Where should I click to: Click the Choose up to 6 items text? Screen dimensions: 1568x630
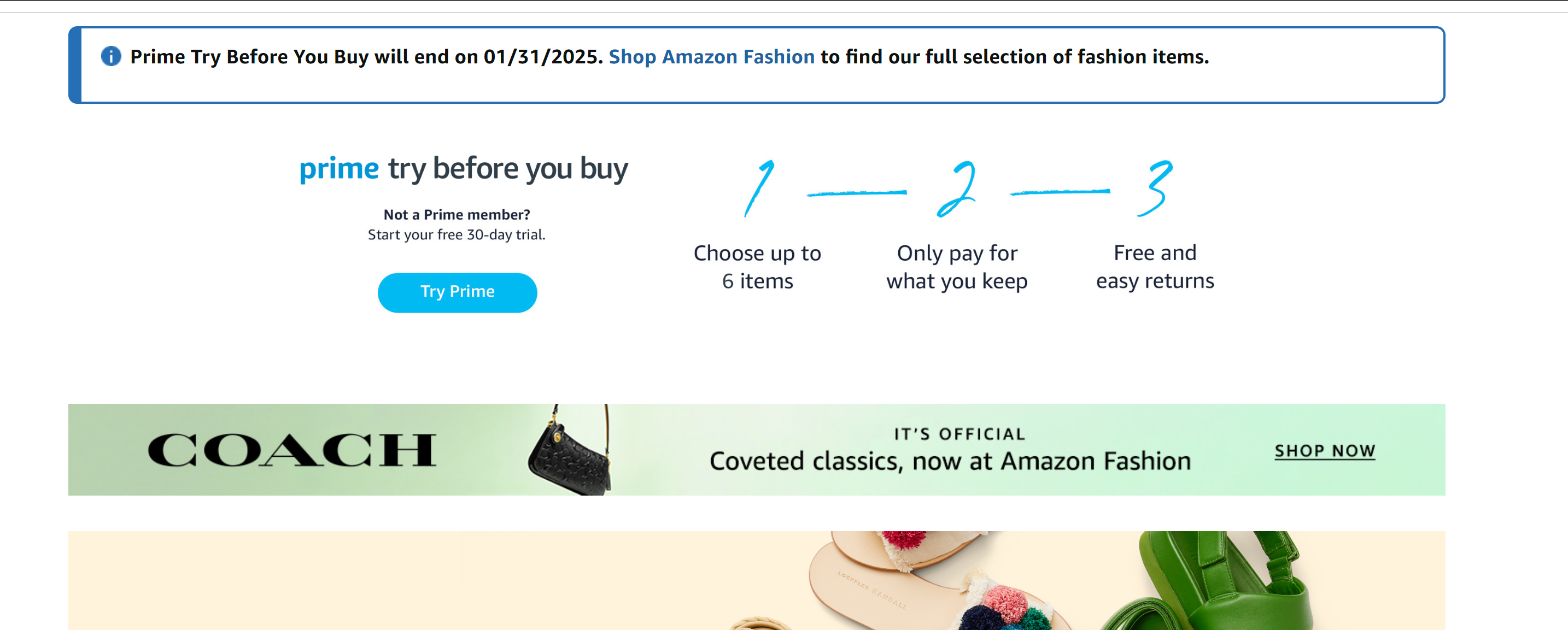pyautogui.click(x=757, y=267)
